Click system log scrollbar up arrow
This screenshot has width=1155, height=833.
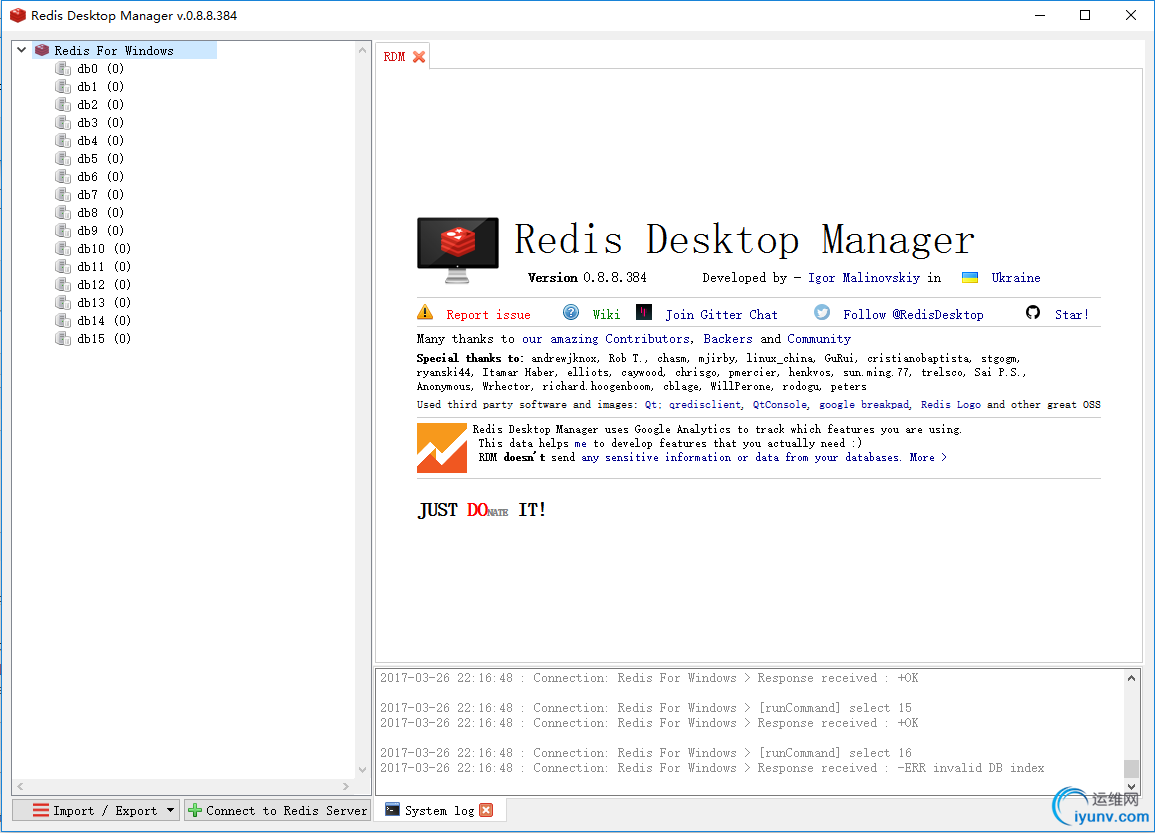click(1131, 678)
